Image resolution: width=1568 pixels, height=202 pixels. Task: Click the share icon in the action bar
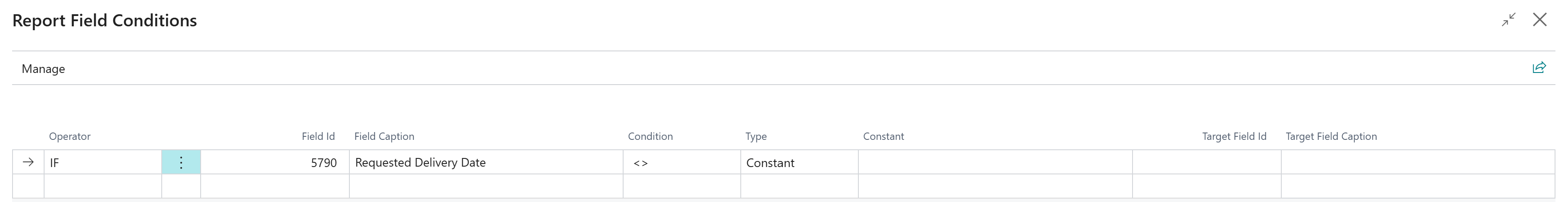[1539, 67]
